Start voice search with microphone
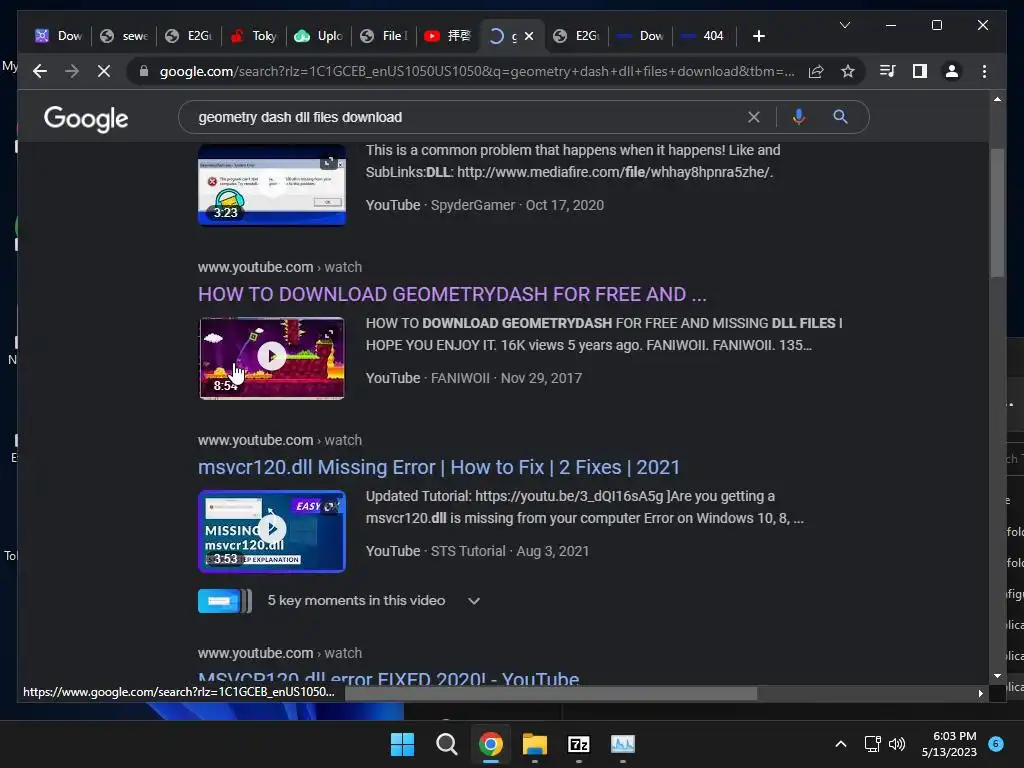The height and width of the screenshot is (768, 1024). click(798, 117)
